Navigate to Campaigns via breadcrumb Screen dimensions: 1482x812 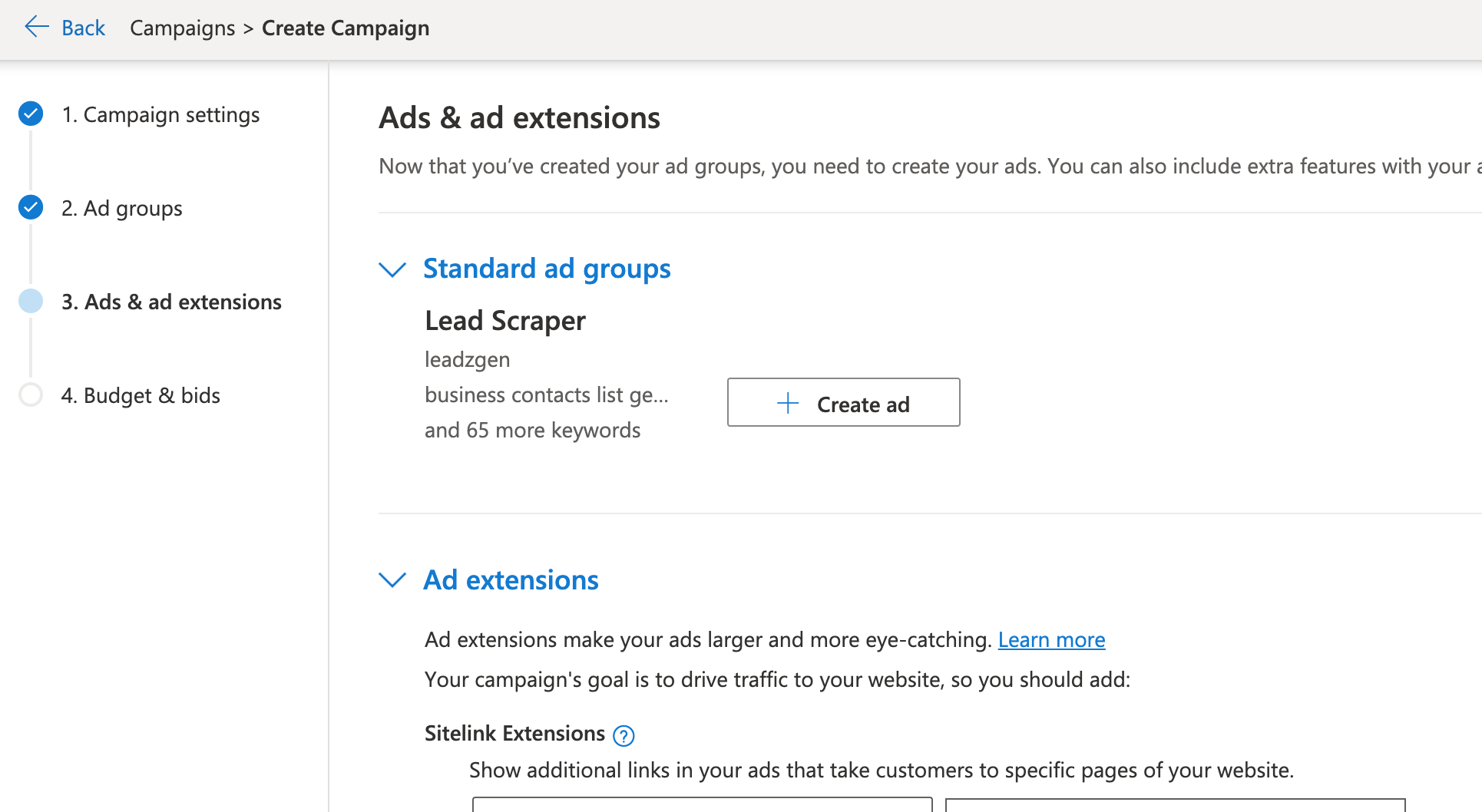click(x=182, y=28)
